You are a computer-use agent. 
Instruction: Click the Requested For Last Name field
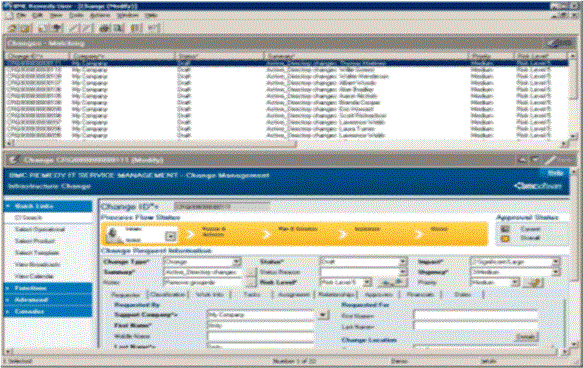[x=476, y=326]
